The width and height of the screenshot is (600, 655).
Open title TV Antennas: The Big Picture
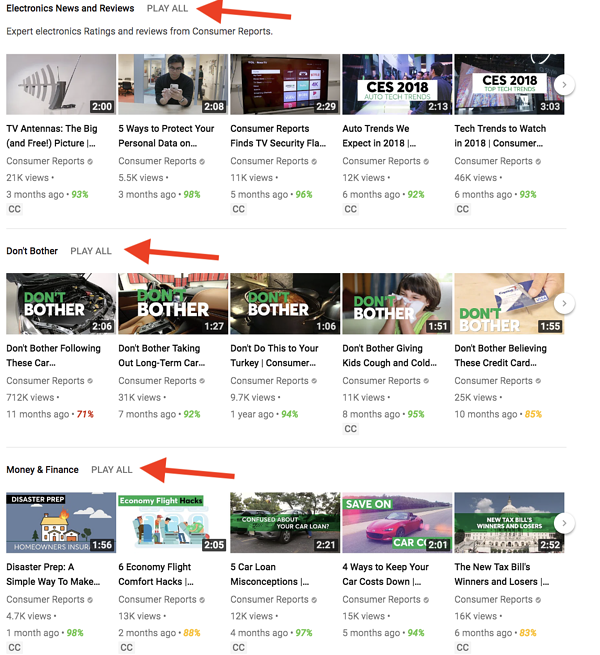[x=52, y=136]
